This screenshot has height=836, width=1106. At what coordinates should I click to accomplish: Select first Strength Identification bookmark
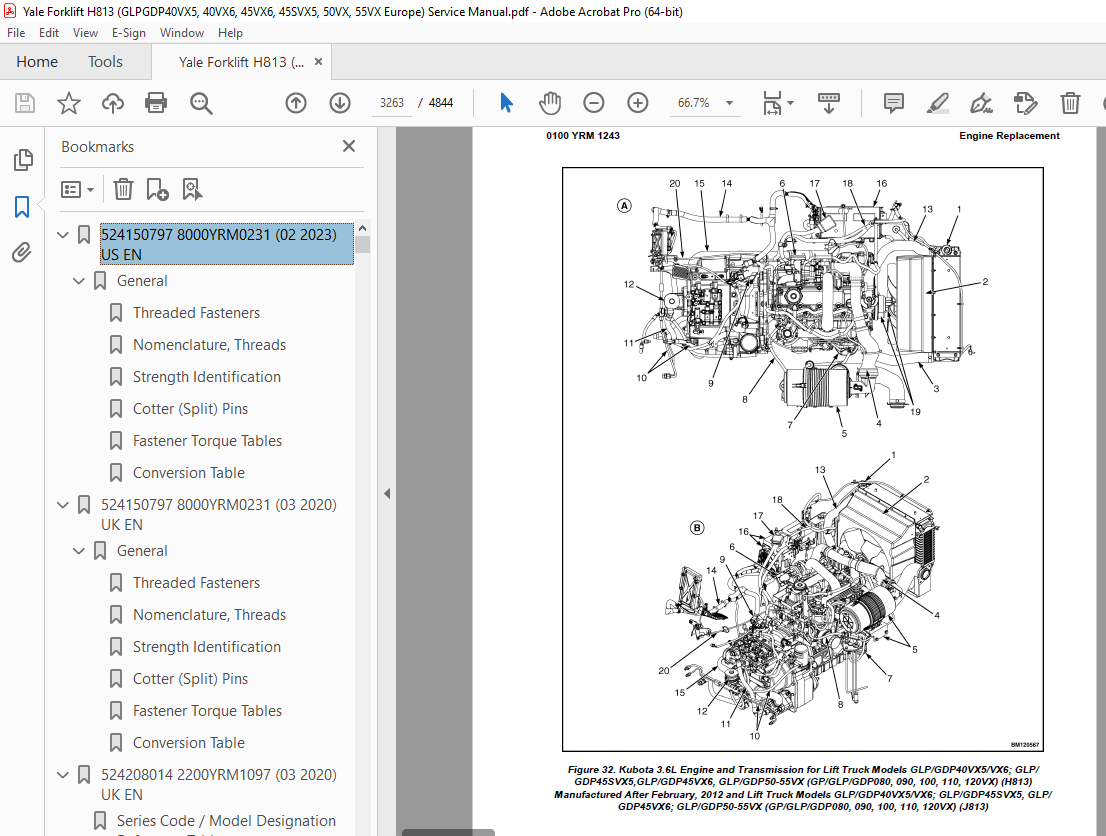click(207, 377)
